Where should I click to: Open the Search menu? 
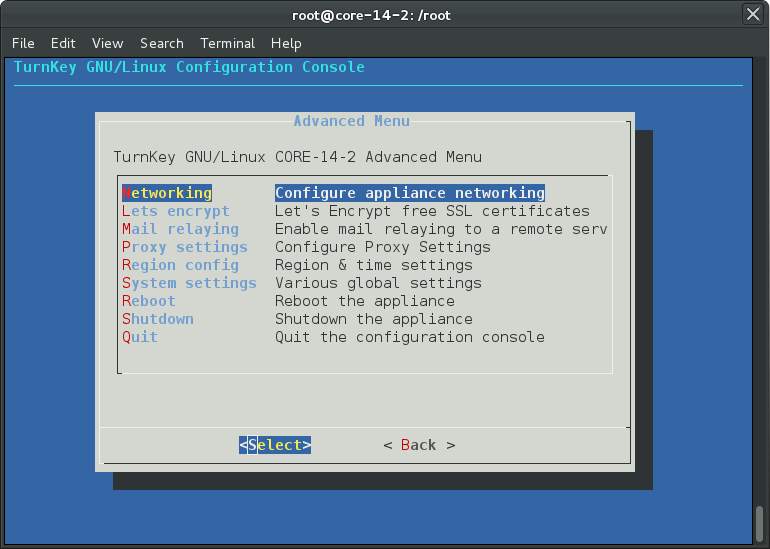pos(162,43)
